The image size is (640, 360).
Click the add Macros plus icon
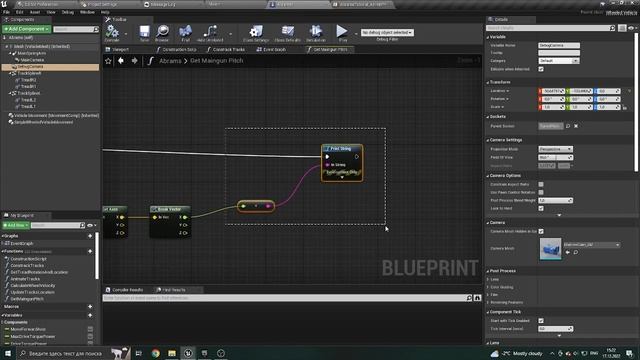[x=90, y=307]
